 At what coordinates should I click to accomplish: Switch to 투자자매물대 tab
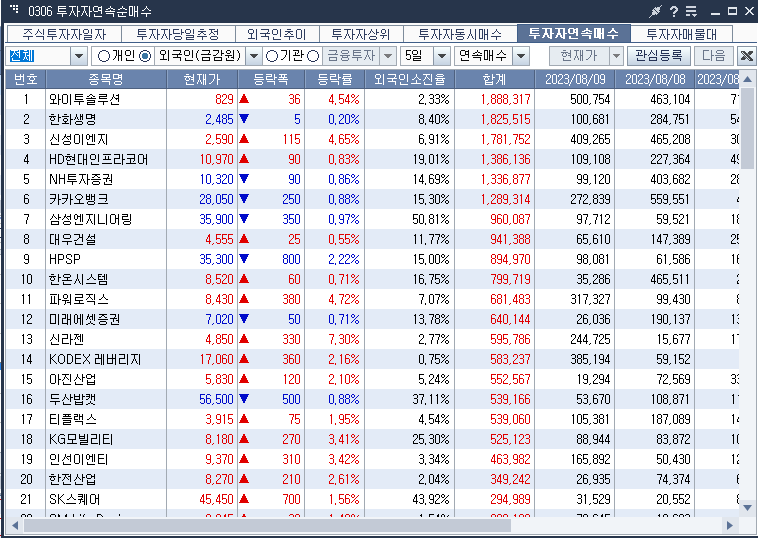682,34
